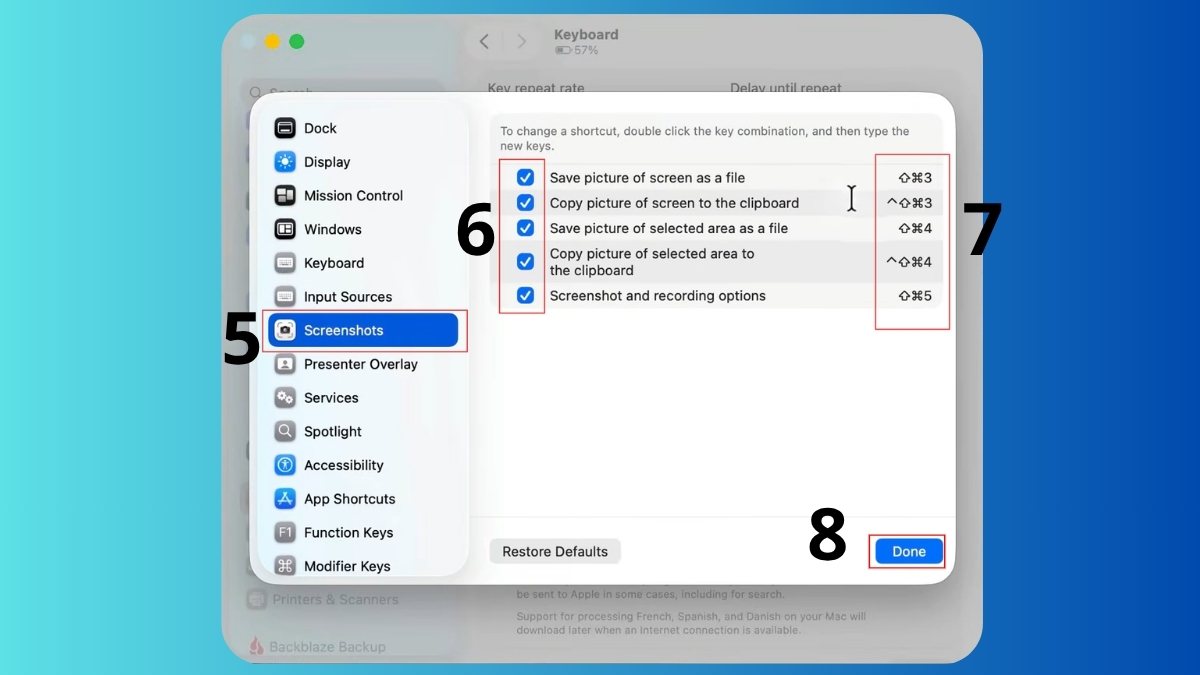Click the green zoom window button
The width and height of the screenshot is (1200, 675).
[296, 42]
